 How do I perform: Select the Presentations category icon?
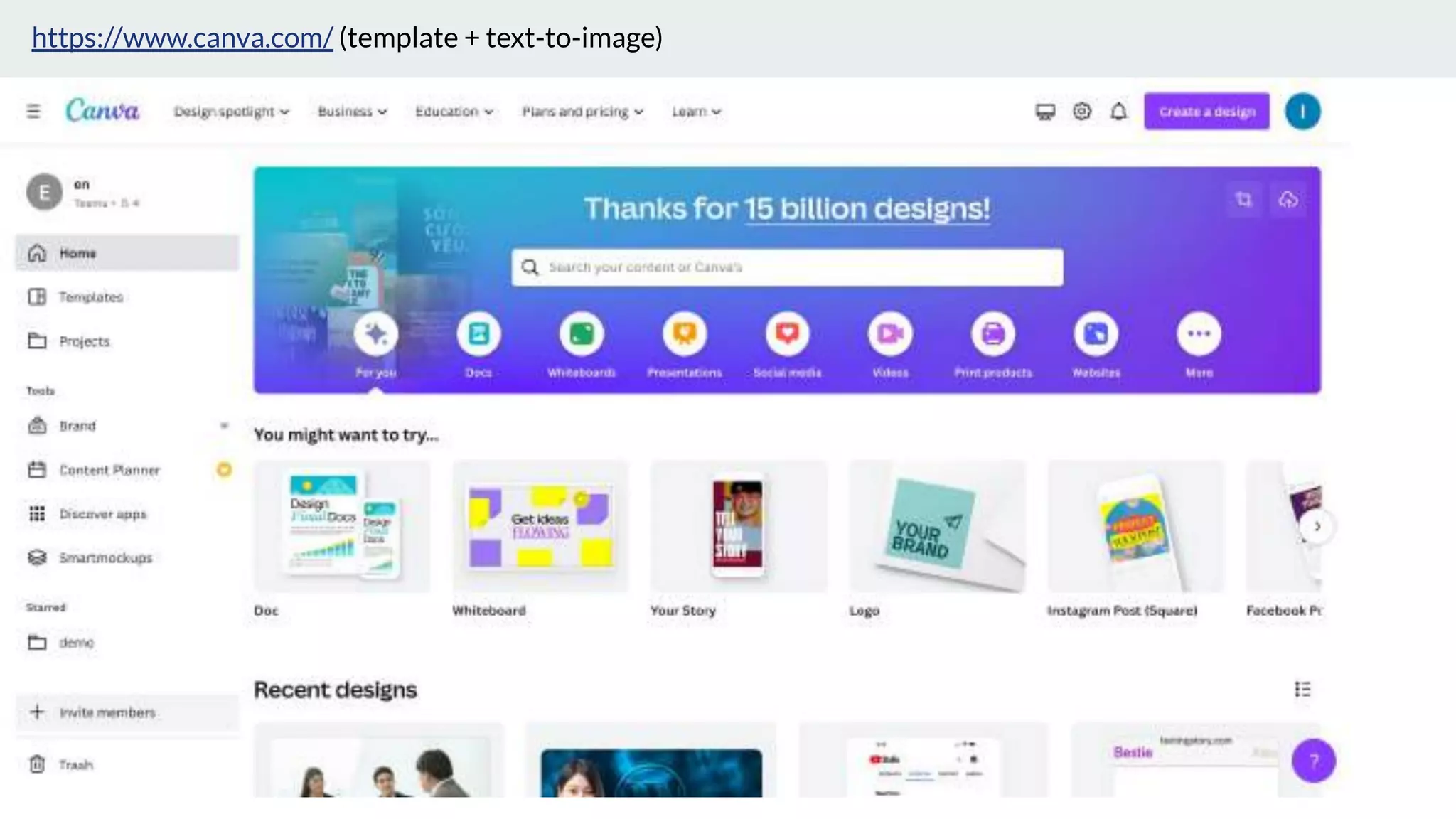coord(685,333)
